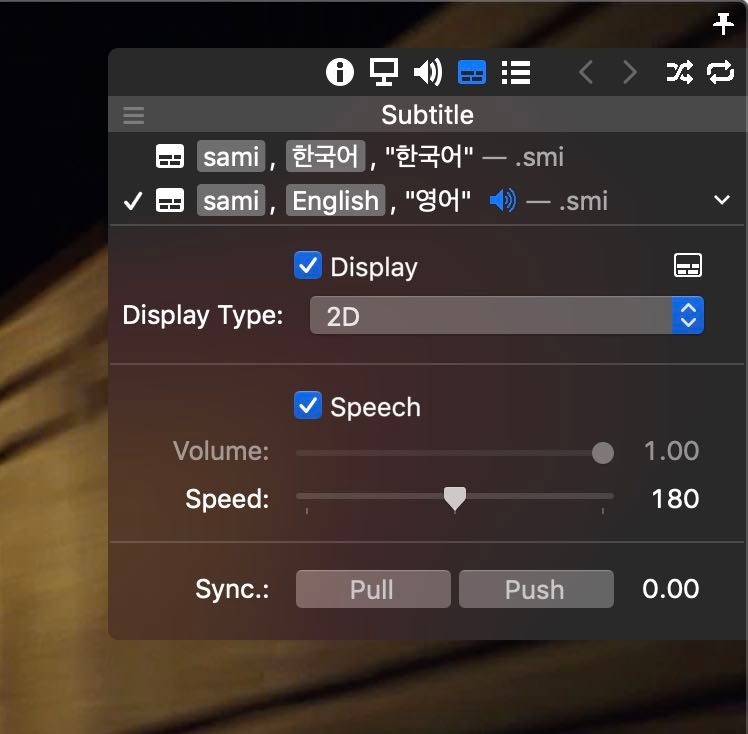Click the Push sync button
The height and width of the screenshot is (734, 748).
pyautogui.click(x=536, y=589)
